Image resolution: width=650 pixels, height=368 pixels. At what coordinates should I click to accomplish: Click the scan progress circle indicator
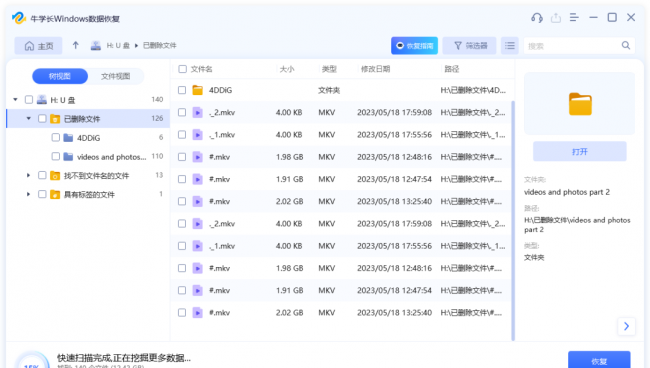[x=32, y=361]
